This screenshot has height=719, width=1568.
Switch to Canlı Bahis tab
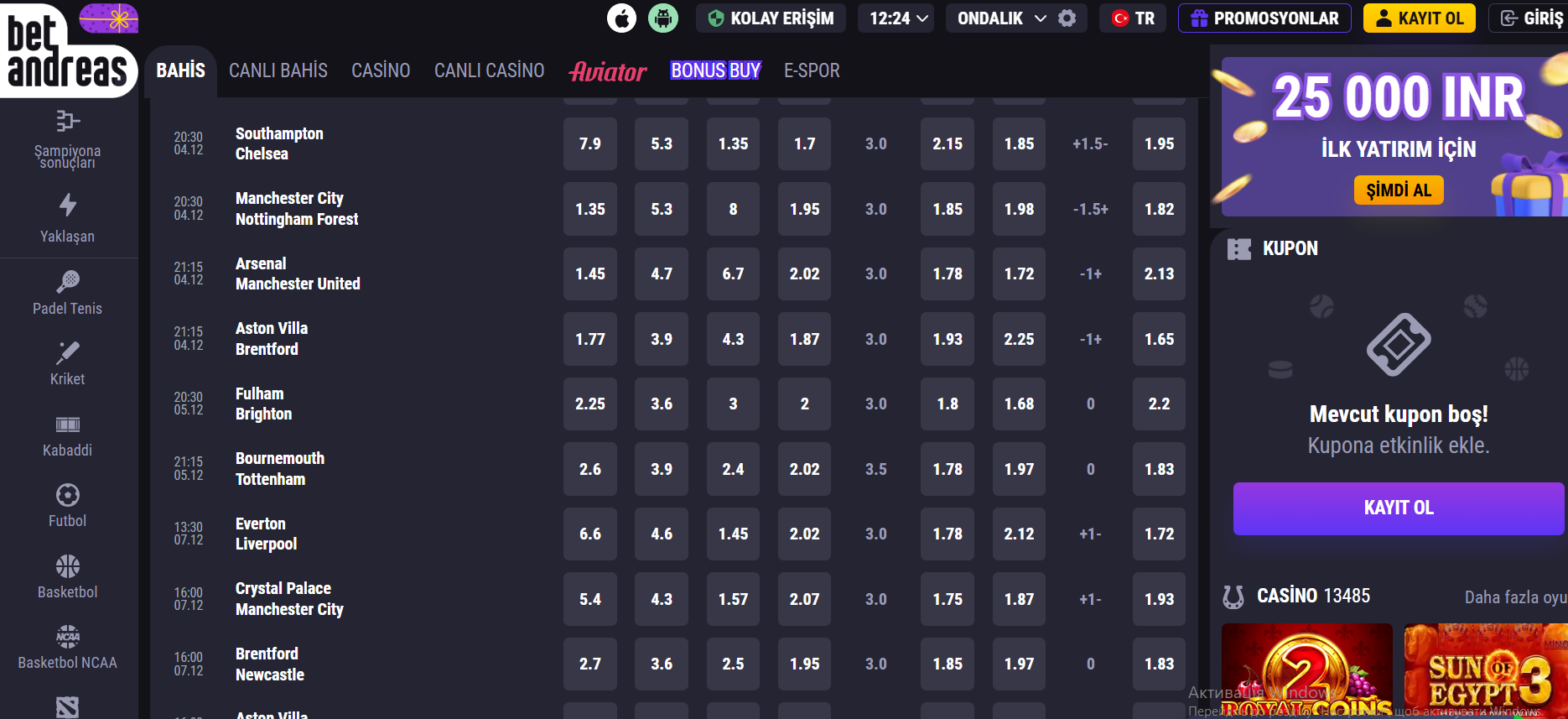click(x=278, y=70)
